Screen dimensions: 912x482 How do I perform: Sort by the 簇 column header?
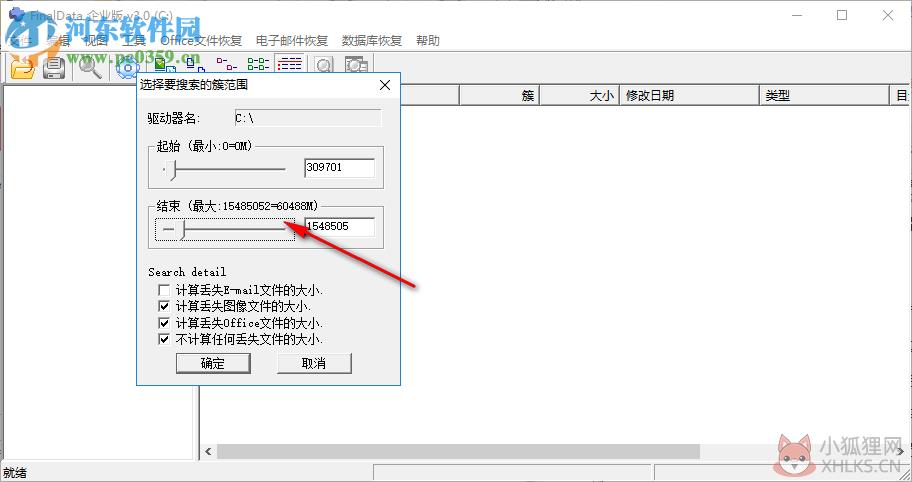coord(500,96)
